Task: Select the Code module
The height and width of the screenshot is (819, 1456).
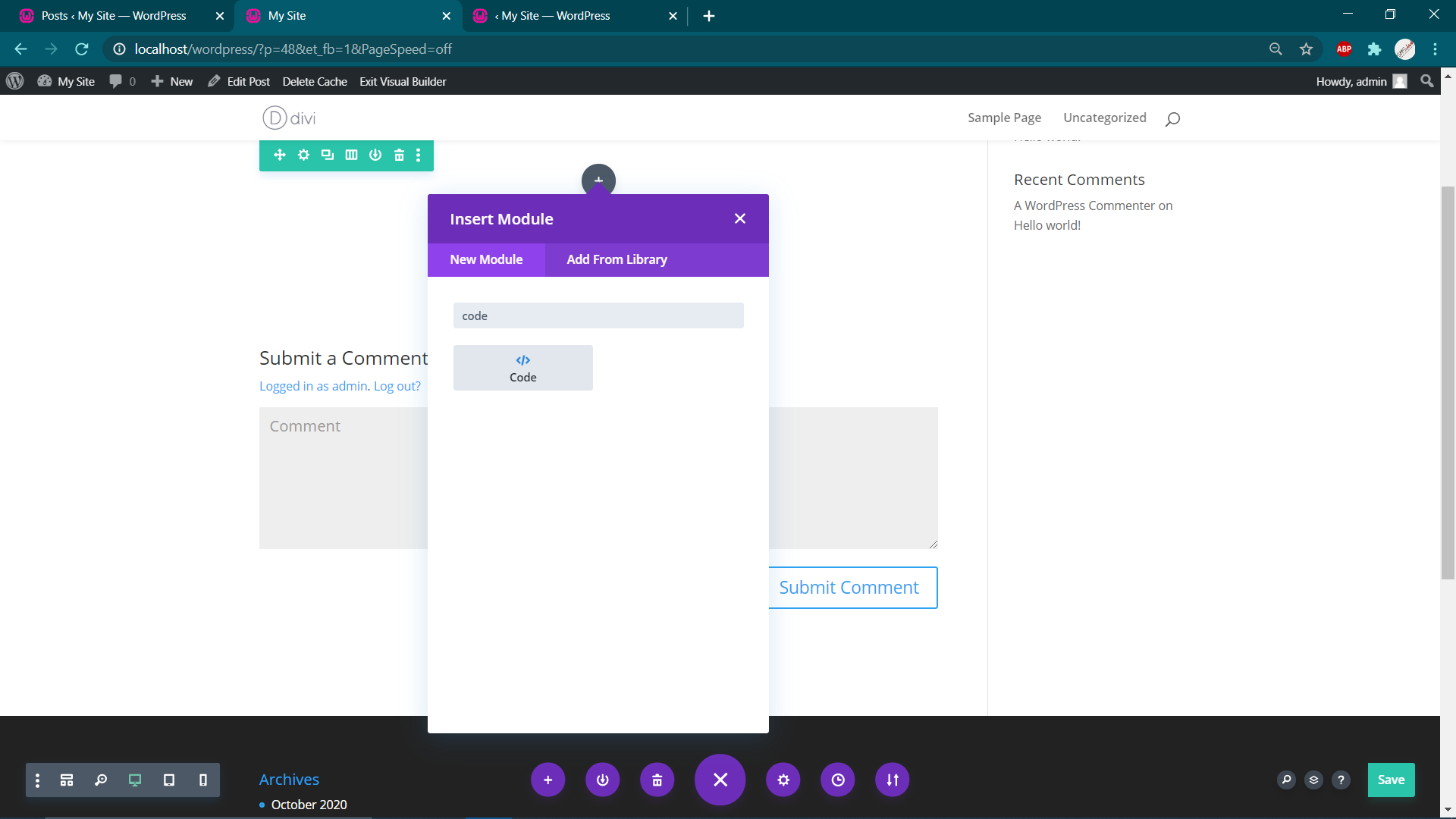Action: (522, 368)
